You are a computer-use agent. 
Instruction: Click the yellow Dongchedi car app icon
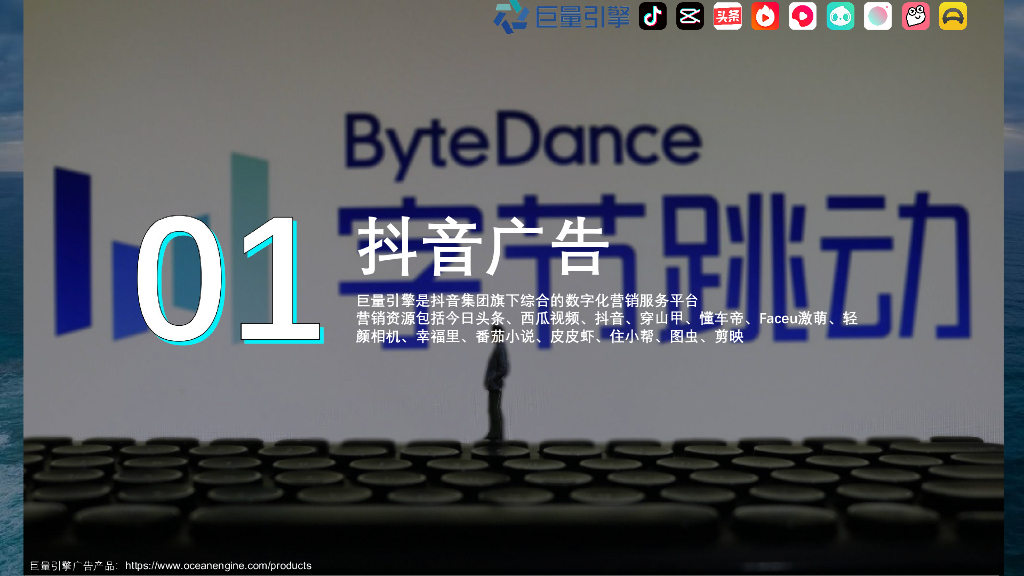tap(953, 16)
